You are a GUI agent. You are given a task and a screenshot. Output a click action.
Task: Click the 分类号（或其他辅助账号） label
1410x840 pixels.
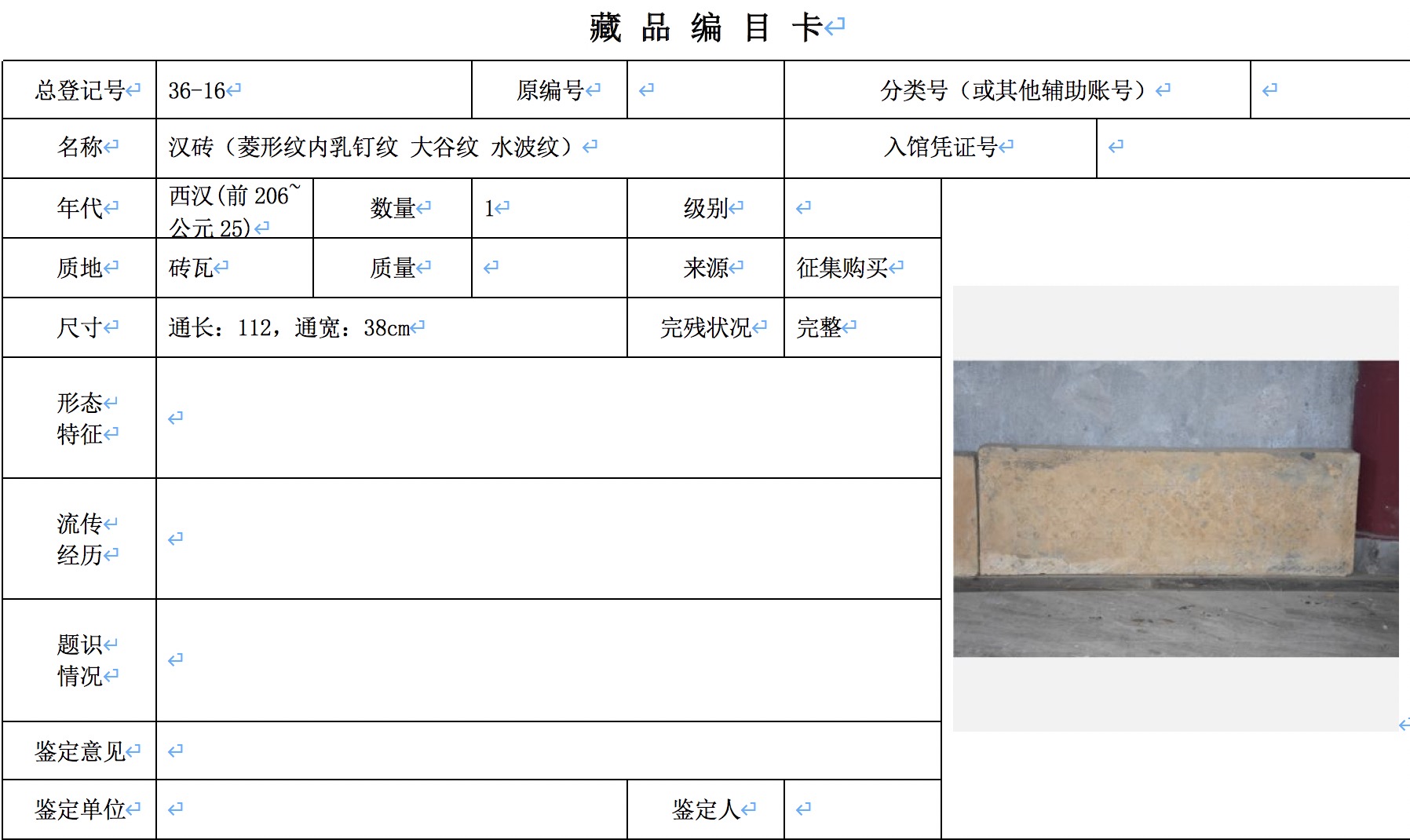pos(1017,90)
